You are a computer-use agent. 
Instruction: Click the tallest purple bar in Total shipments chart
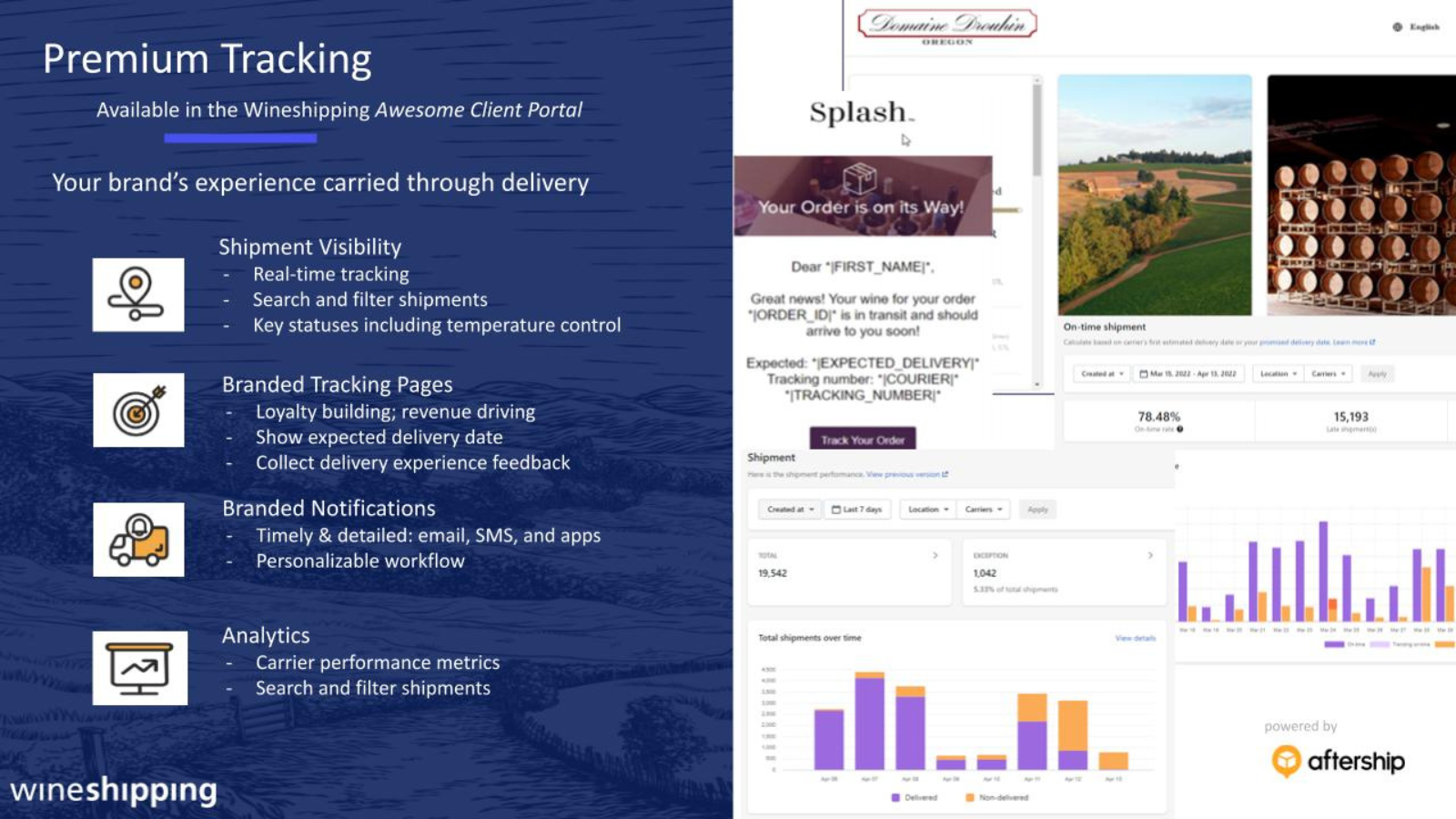tap(869, 723)
